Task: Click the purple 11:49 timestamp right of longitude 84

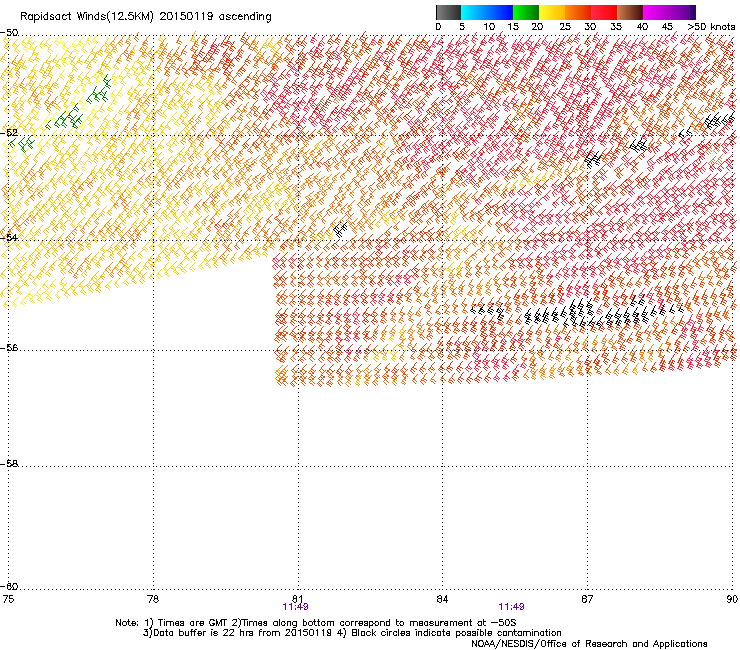Action: [x=512, y=607]
